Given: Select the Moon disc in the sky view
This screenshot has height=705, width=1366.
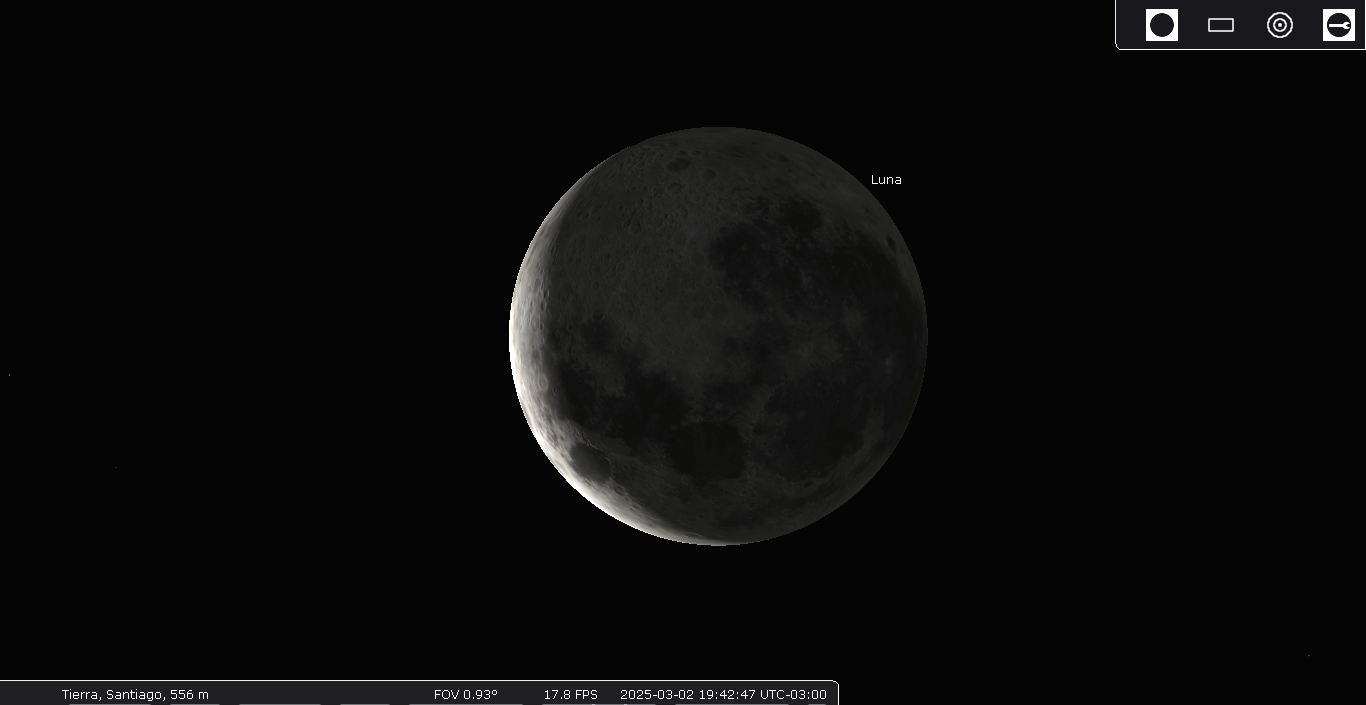Looking at the screenshot, I should coord(718,336).
